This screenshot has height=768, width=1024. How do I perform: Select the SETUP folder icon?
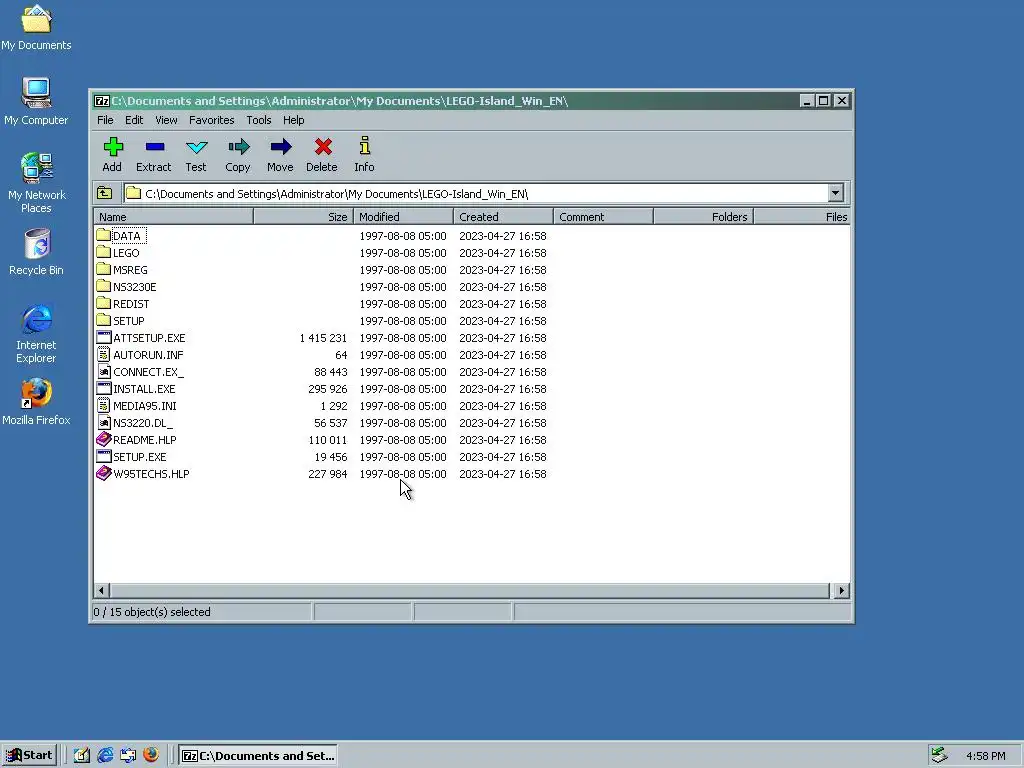click(x=103, y=320)
